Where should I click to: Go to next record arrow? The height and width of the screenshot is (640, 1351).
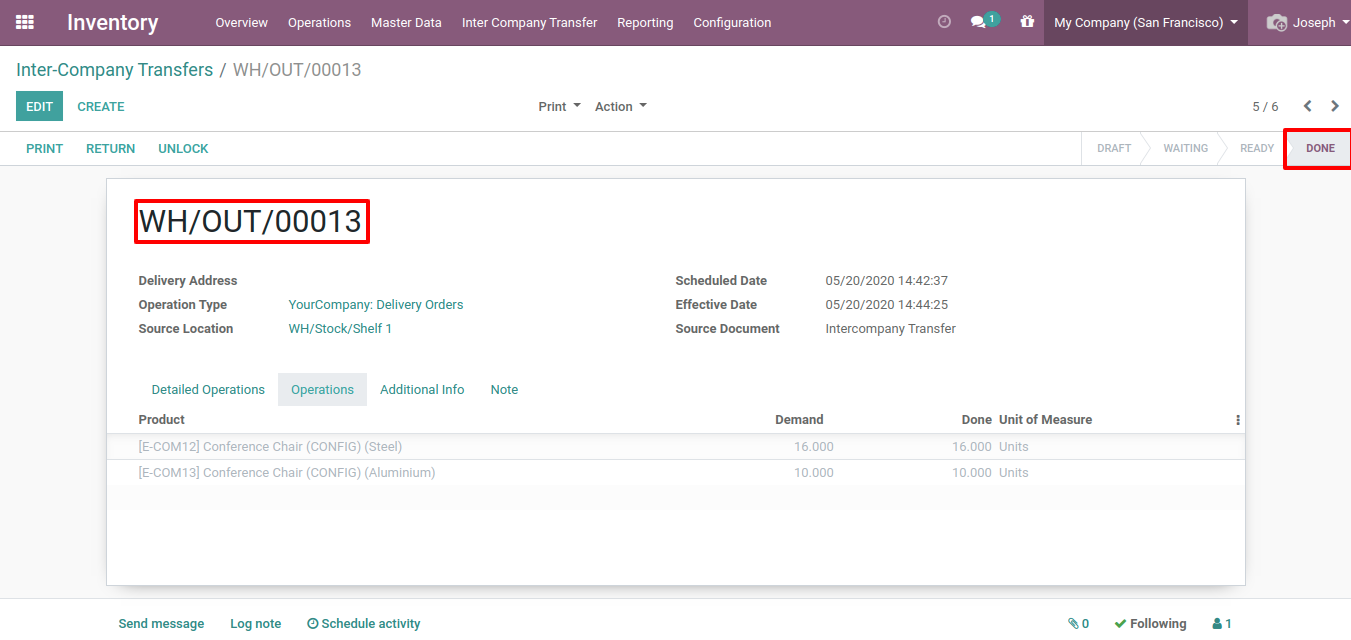tap(1335, 106)
